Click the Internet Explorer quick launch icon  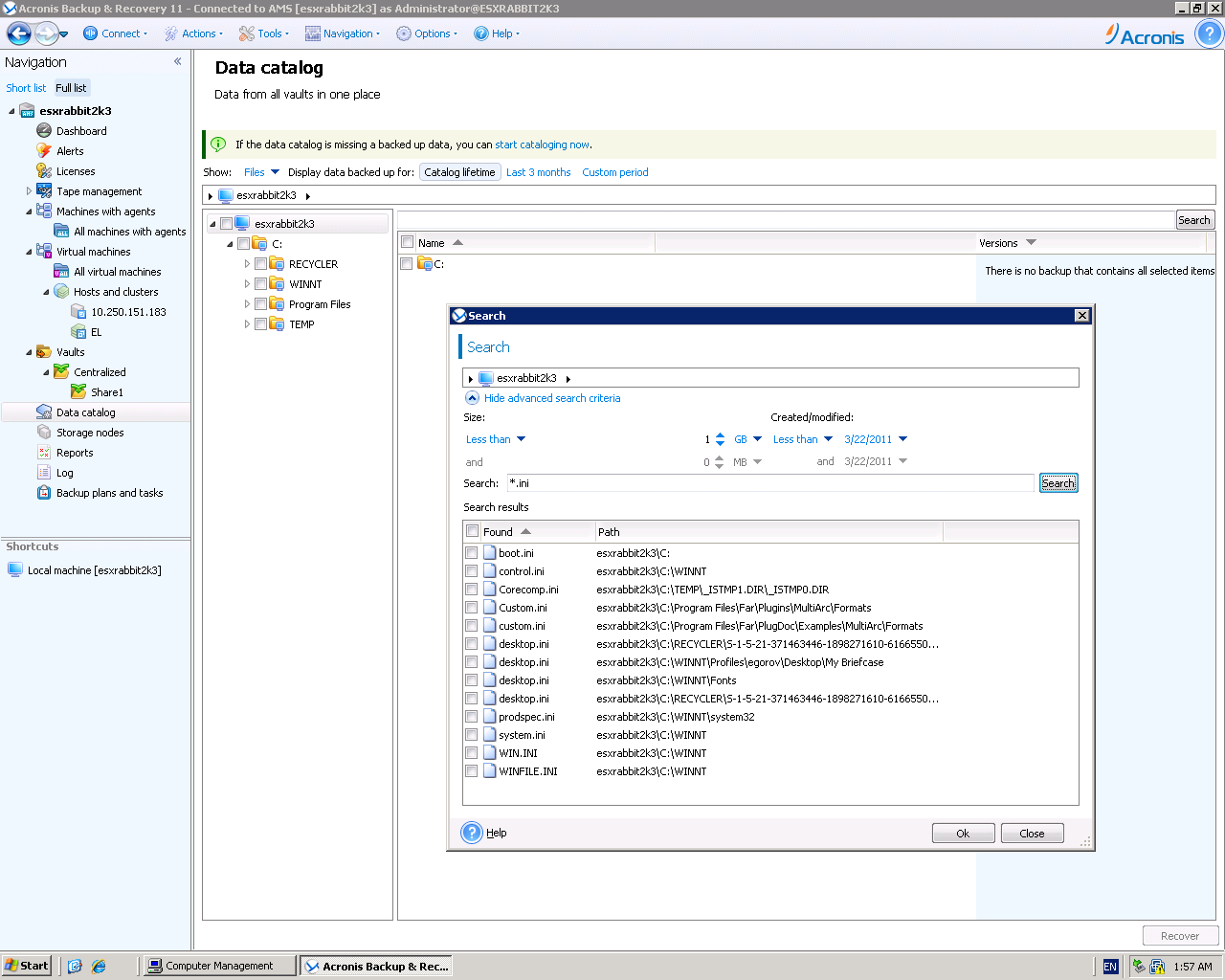point(99,967)
